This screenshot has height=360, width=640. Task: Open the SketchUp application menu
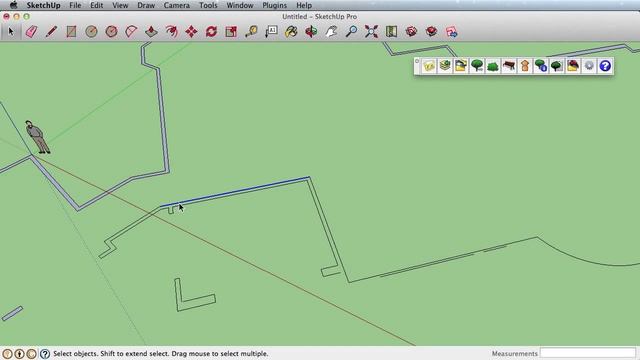[x=43, y=5]
